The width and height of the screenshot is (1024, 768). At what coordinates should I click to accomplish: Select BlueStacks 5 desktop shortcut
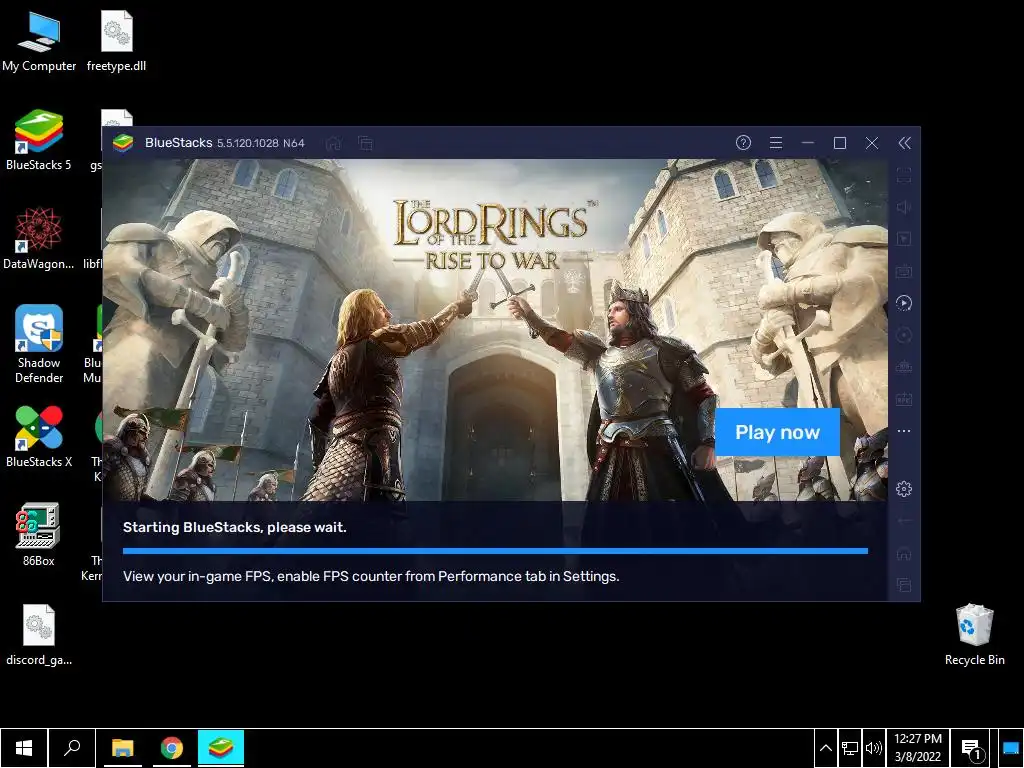click(39, 140)
